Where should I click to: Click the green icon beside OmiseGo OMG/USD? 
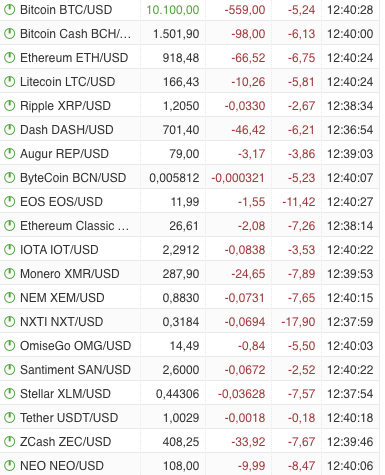point(9,345)
